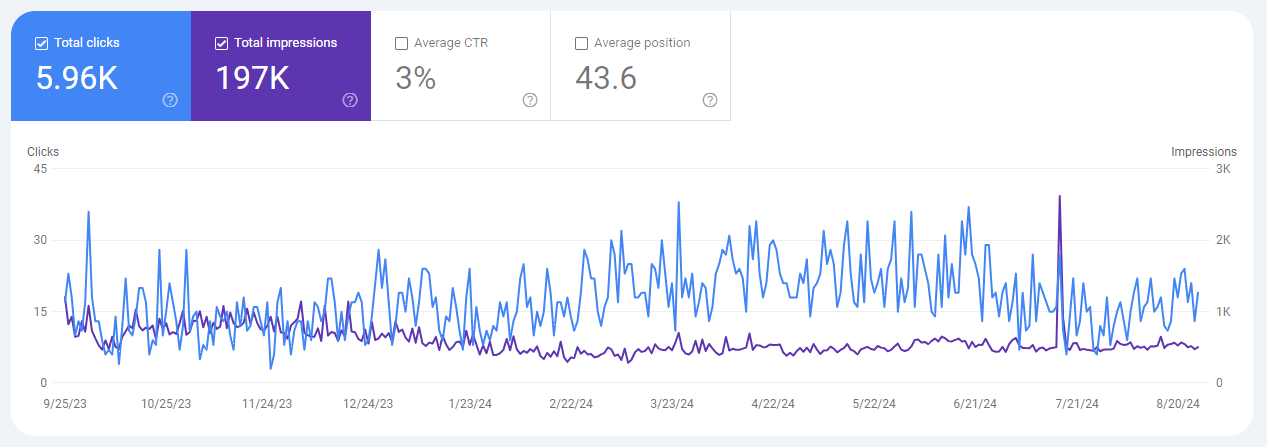Click the 43.6 average position value
This screenshot has width=1267, height=447.
coord(606,78)
